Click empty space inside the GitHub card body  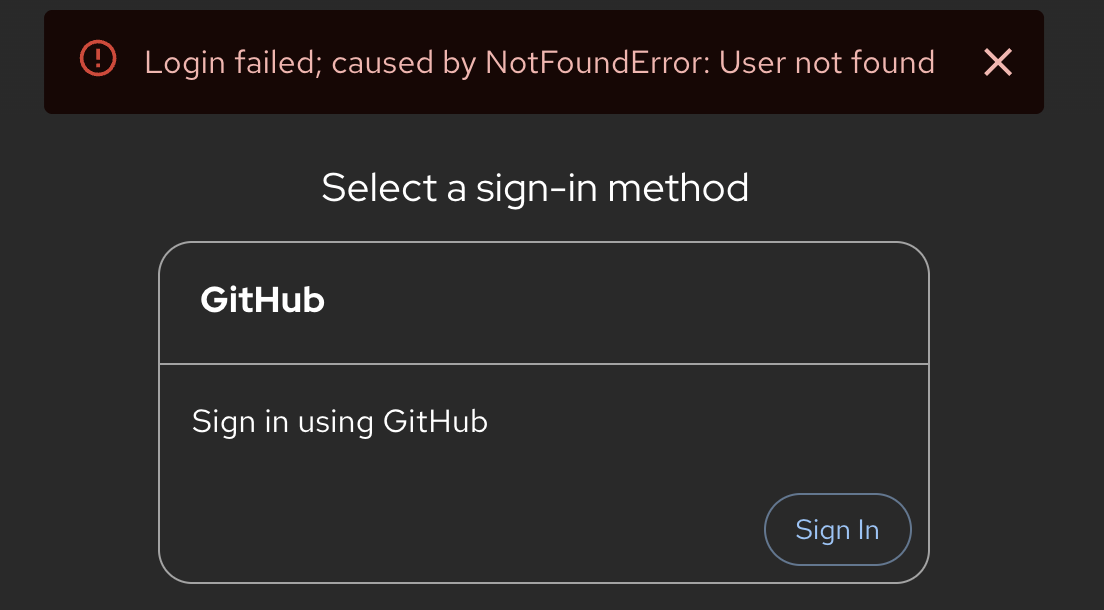(x=458, y=507)
